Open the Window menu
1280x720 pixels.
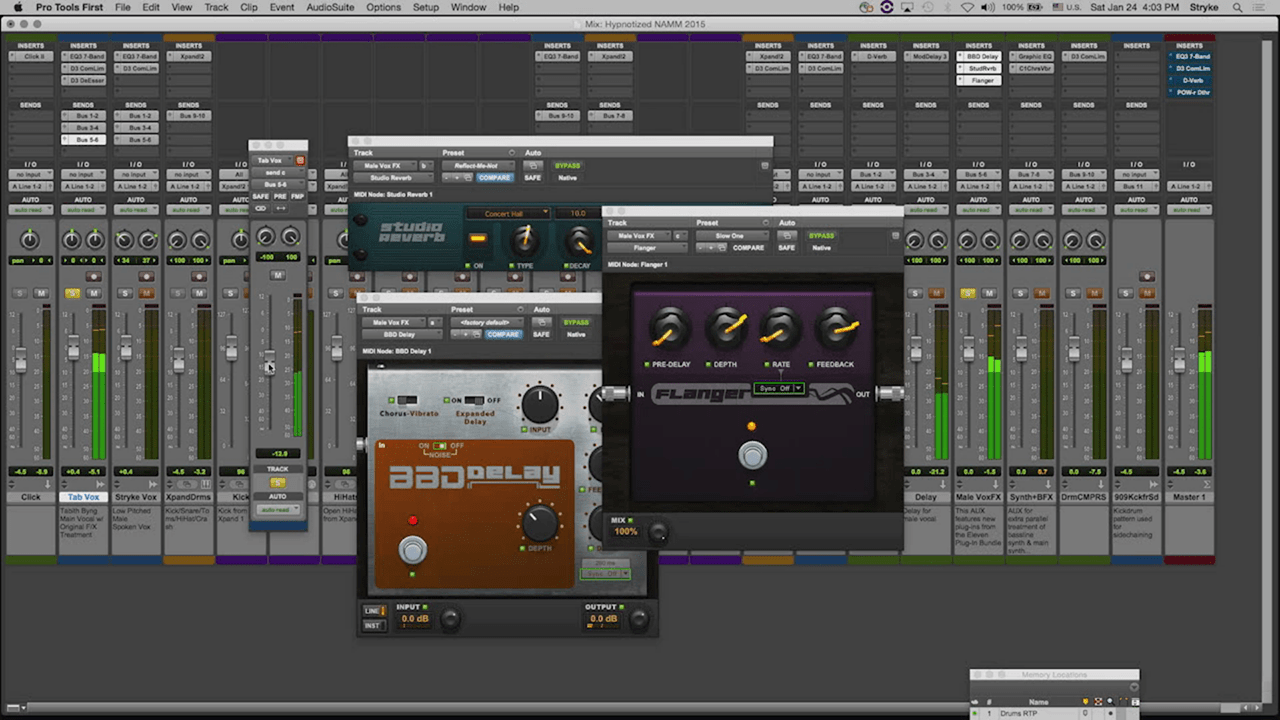coord(468,7)
